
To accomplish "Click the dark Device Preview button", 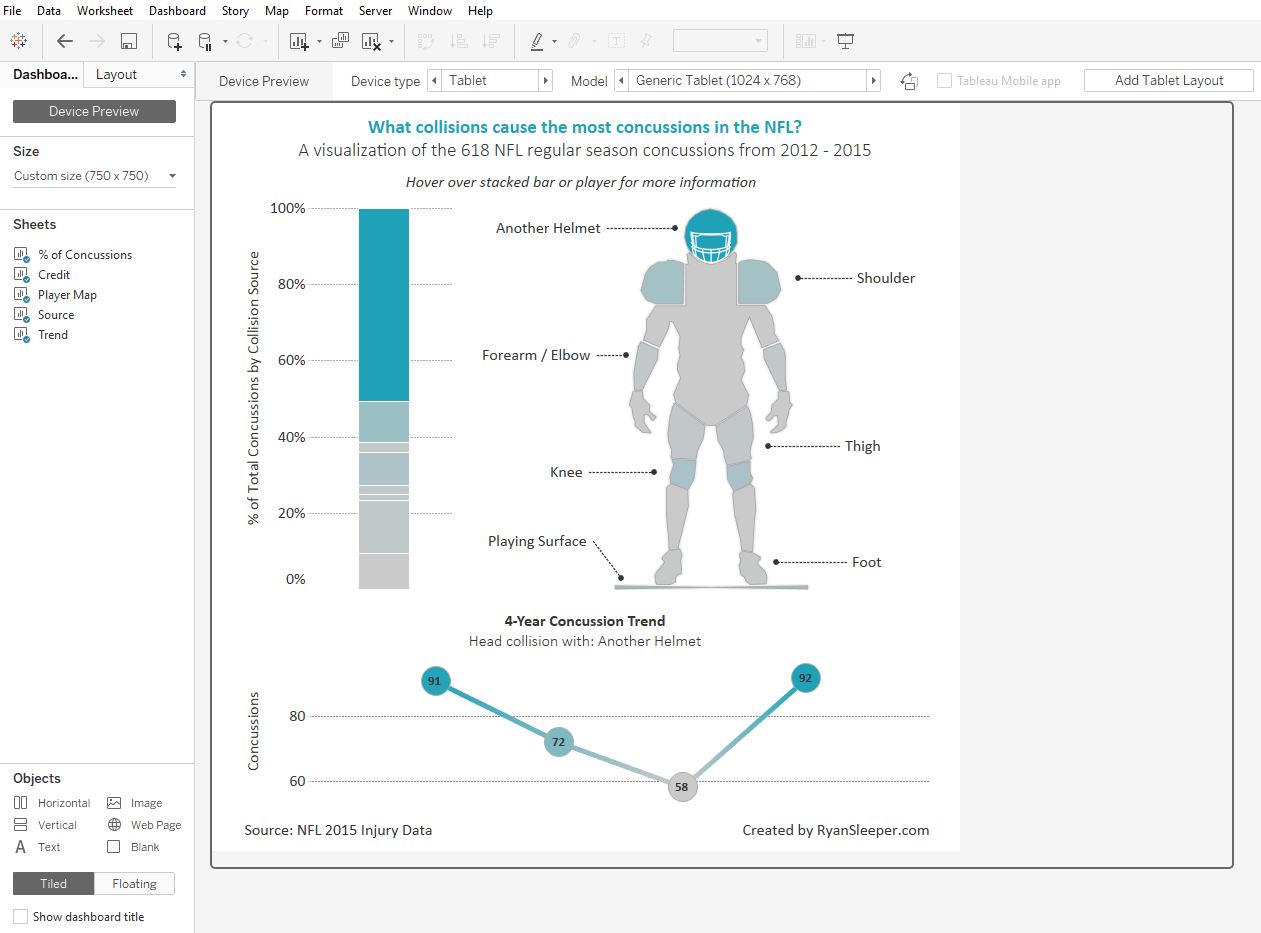I will click(x=94, y=111).
